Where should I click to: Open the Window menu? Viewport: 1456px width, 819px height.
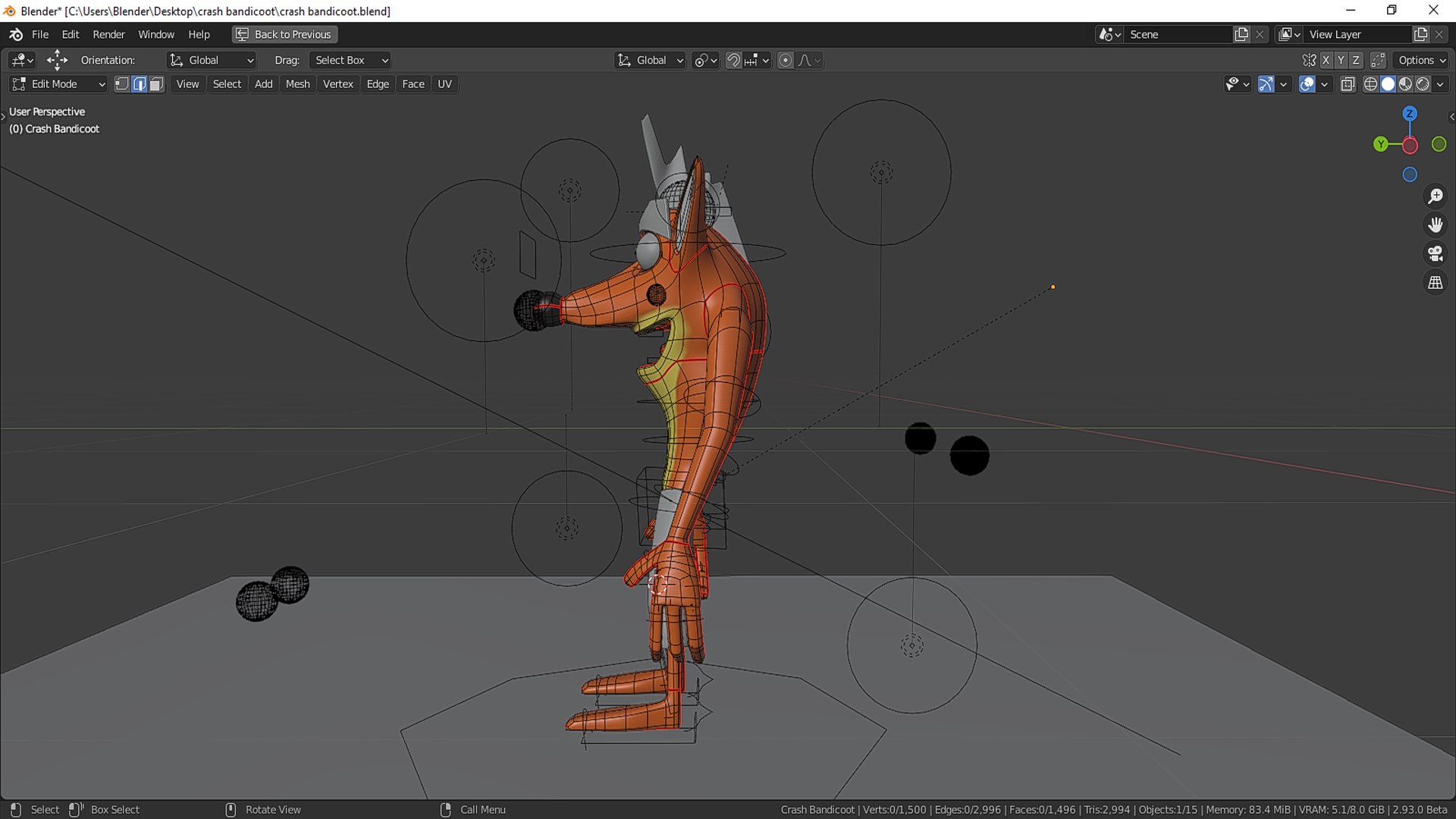point(156,34)
